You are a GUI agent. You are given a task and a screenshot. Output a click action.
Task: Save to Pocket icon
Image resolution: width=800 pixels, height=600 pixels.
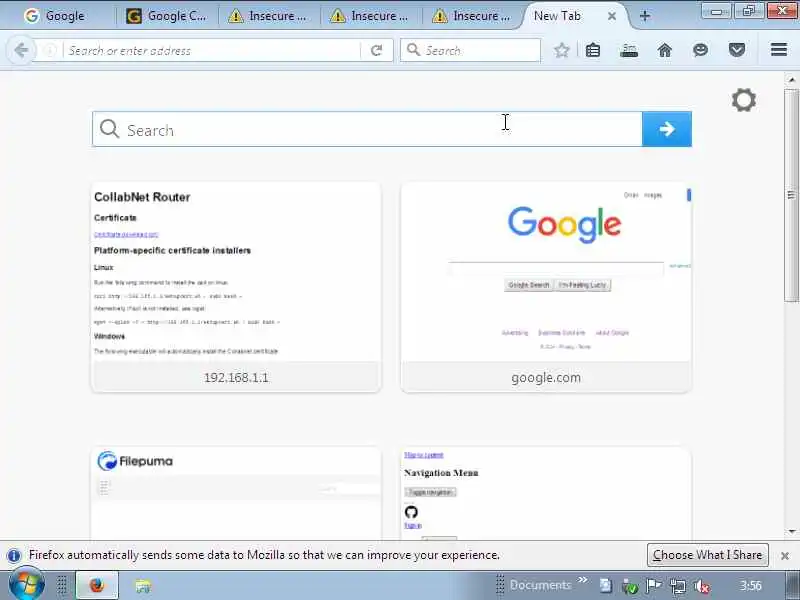click(737, 50)
